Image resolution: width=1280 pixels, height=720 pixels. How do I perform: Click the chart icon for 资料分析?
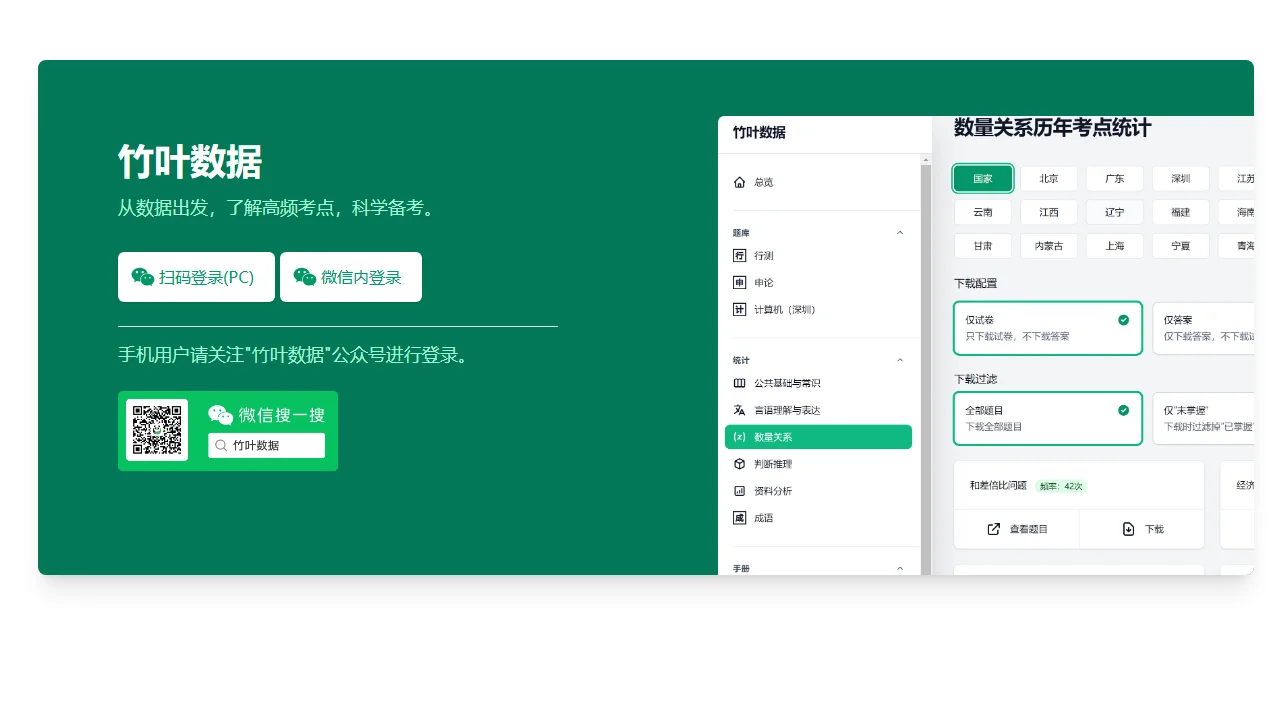click(740, 491)
